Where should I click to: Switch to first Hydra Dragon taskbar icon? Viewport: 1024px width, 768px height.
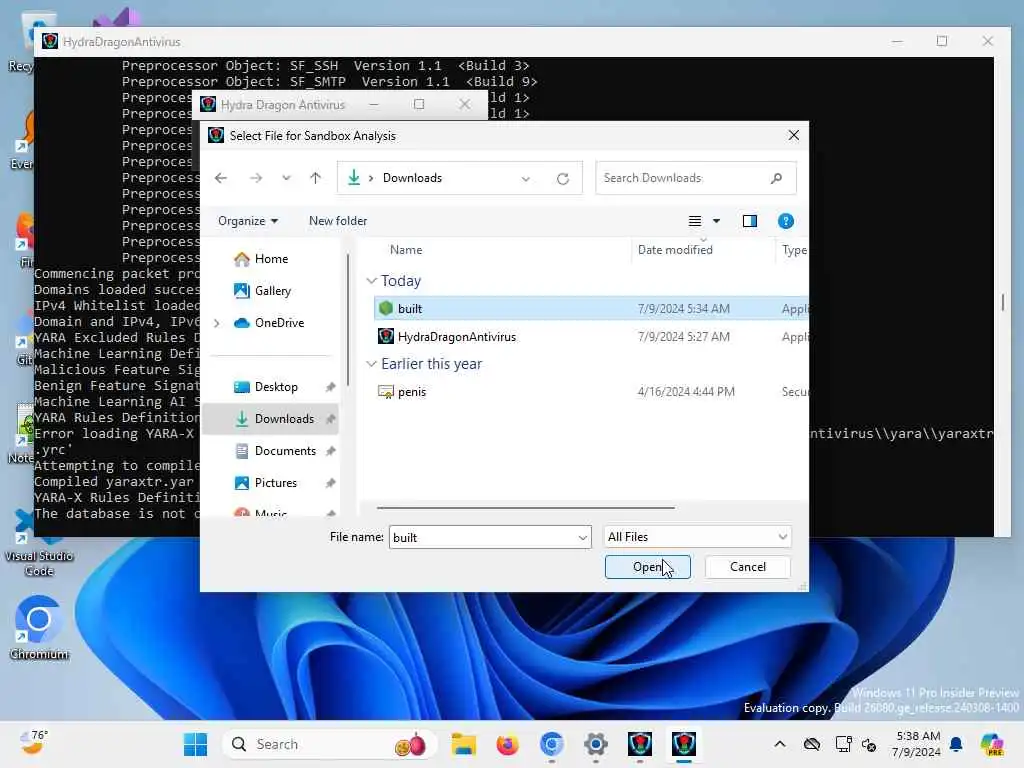(x=639, y=744)
